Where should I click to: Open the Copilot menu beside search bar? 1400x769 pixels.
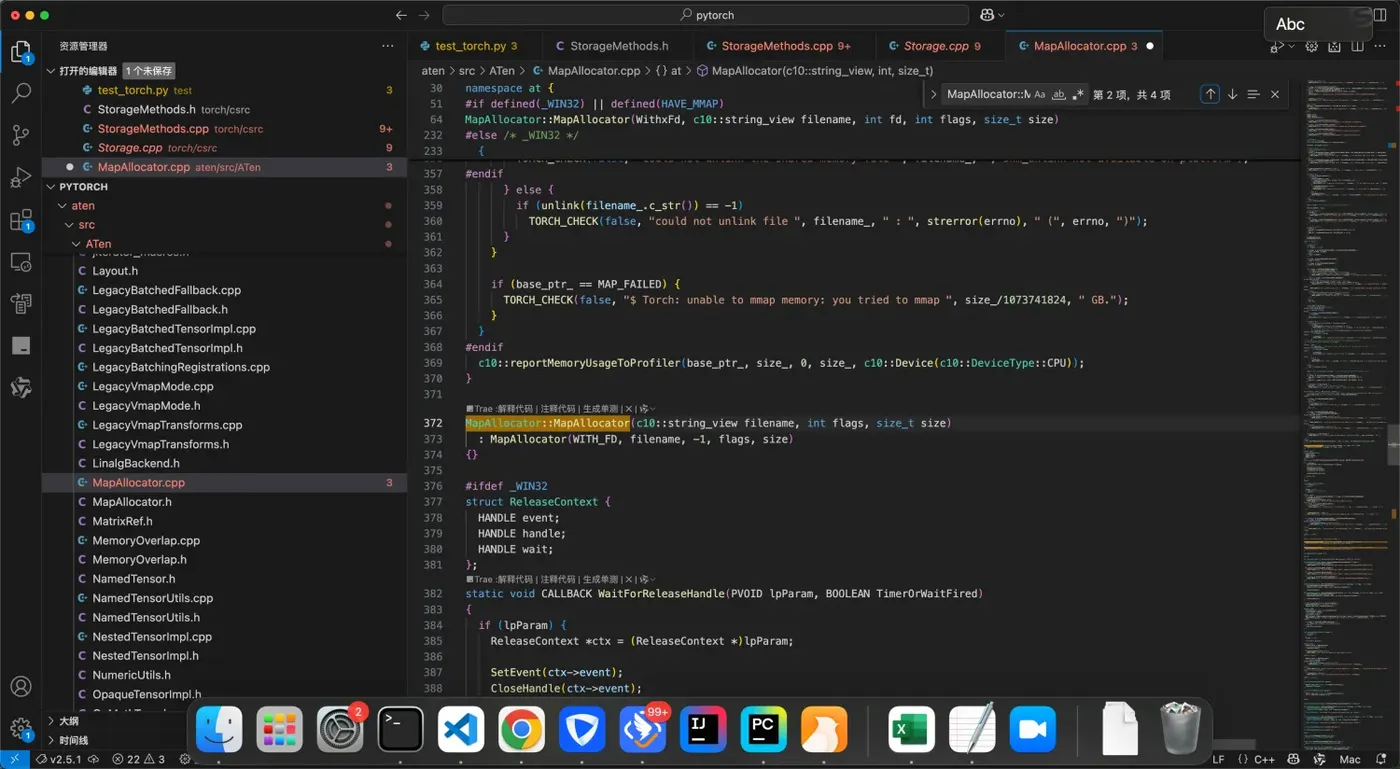(992, 15)
